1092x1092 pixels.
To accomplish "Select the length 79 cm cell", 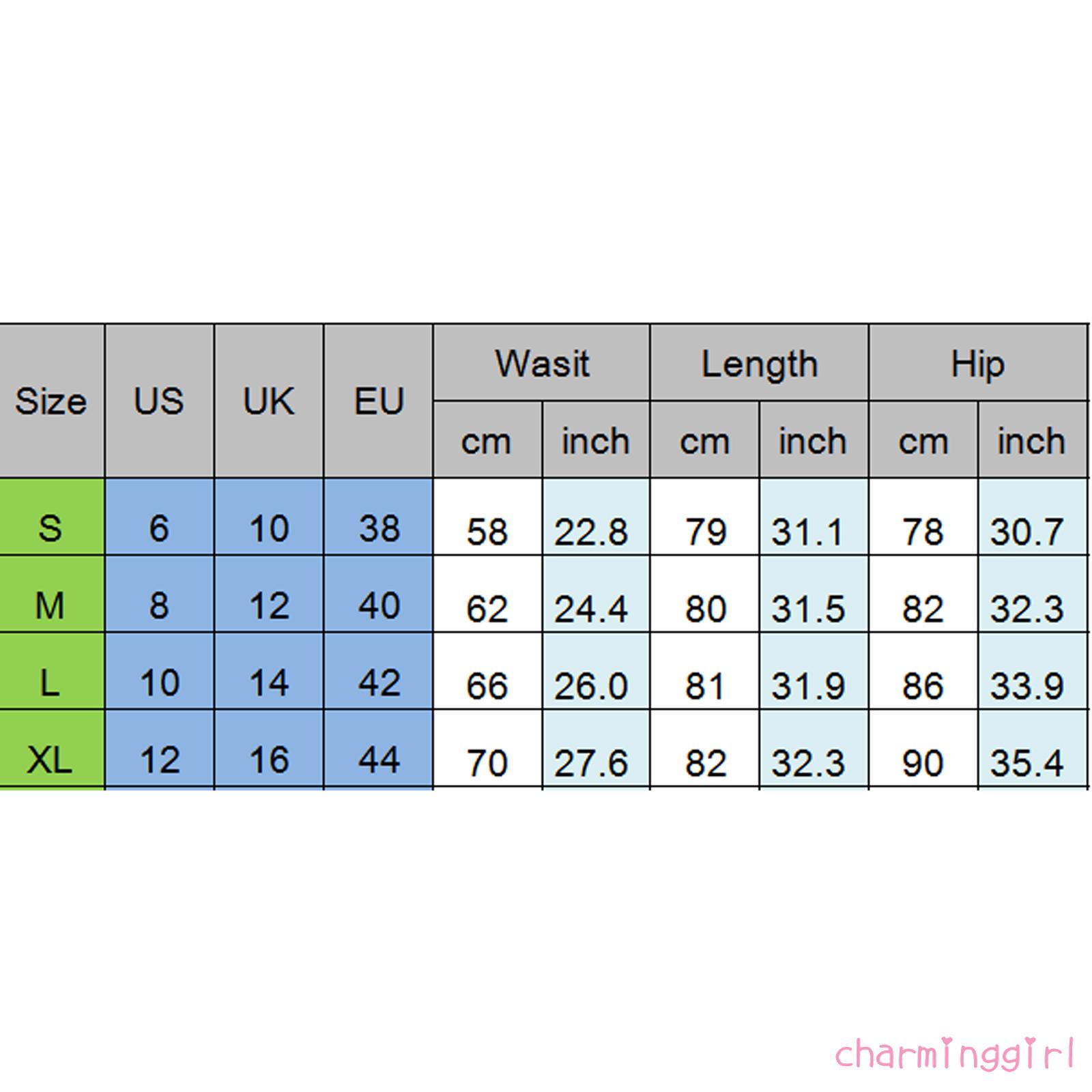I will pos(705,532).
